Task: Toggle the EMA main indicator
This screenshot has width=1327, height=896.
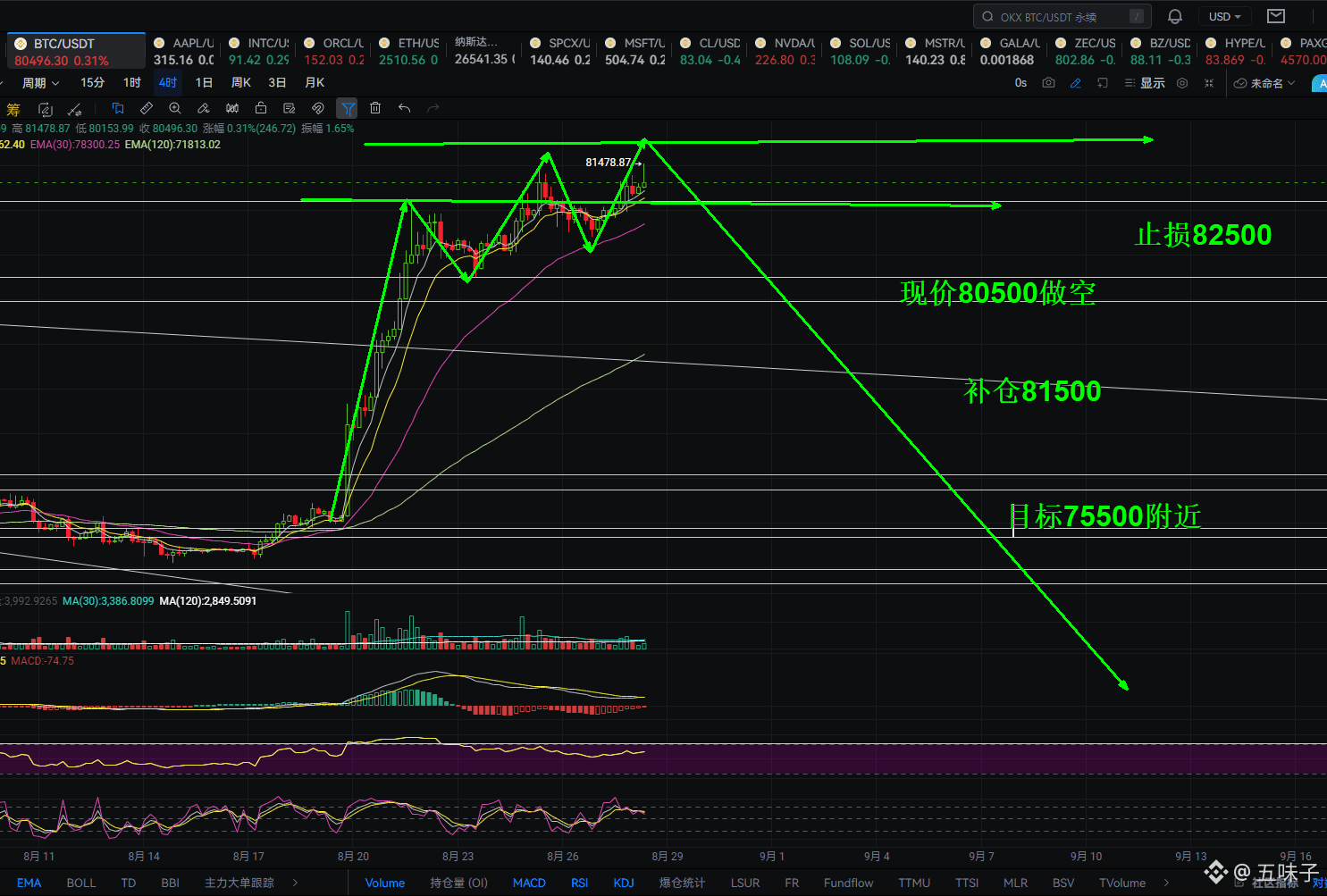Action: [x=29, y=883]
